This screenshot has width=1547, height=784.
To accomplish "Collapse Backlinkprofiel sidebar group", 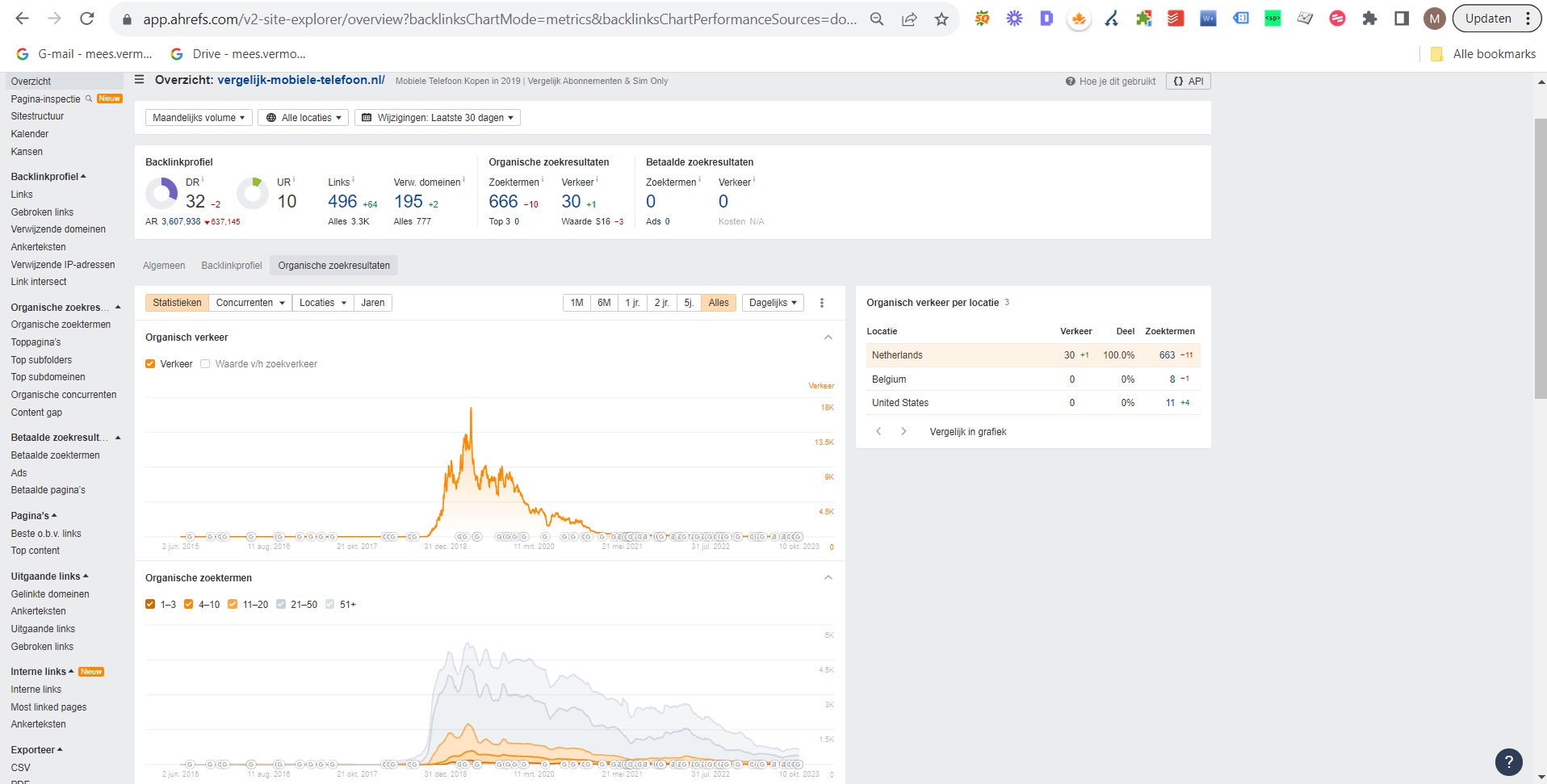I will click(48, 177).
